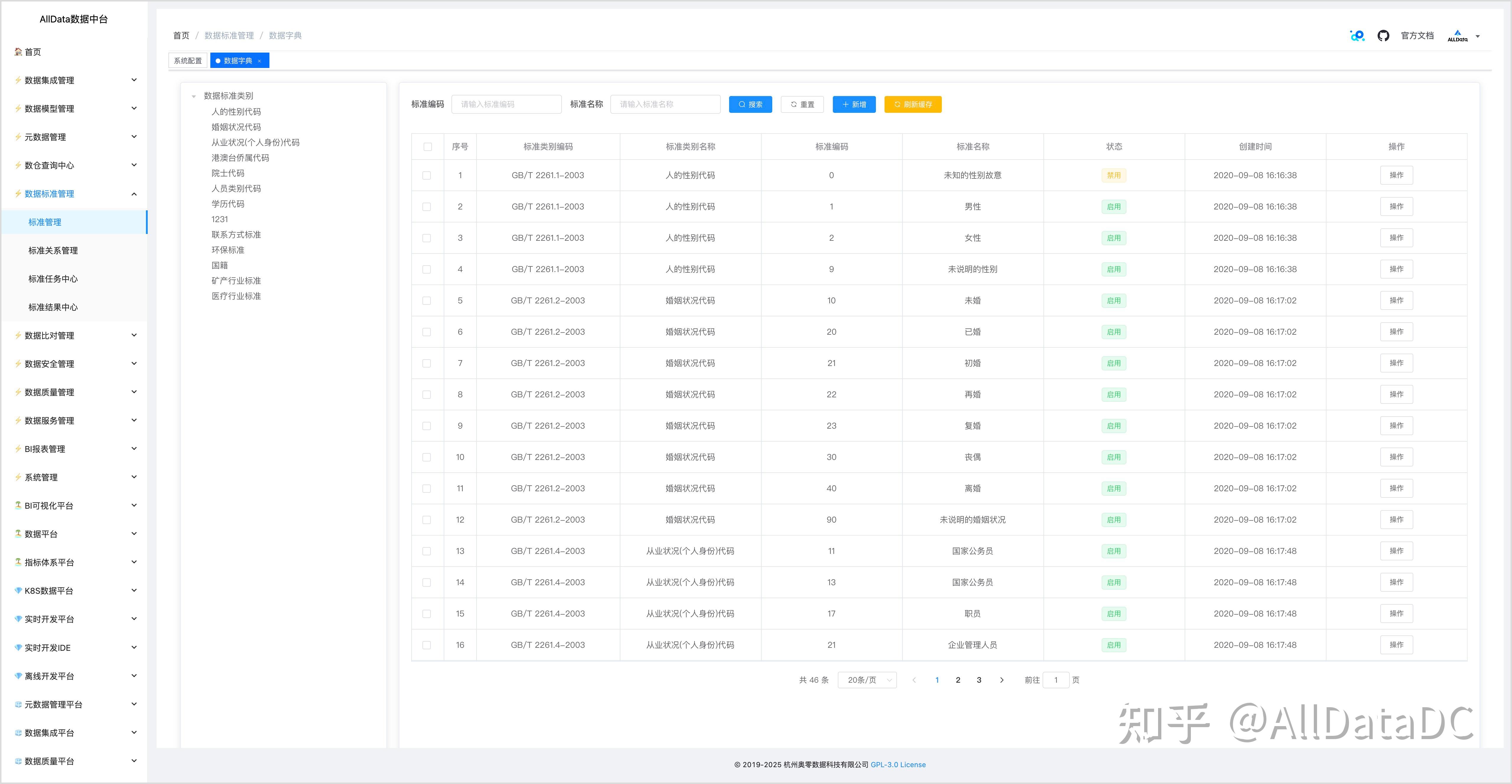Switch to the 系统配置 tab
The width and height of the screenshot is (1512, 784).
[x=187, y=61]
